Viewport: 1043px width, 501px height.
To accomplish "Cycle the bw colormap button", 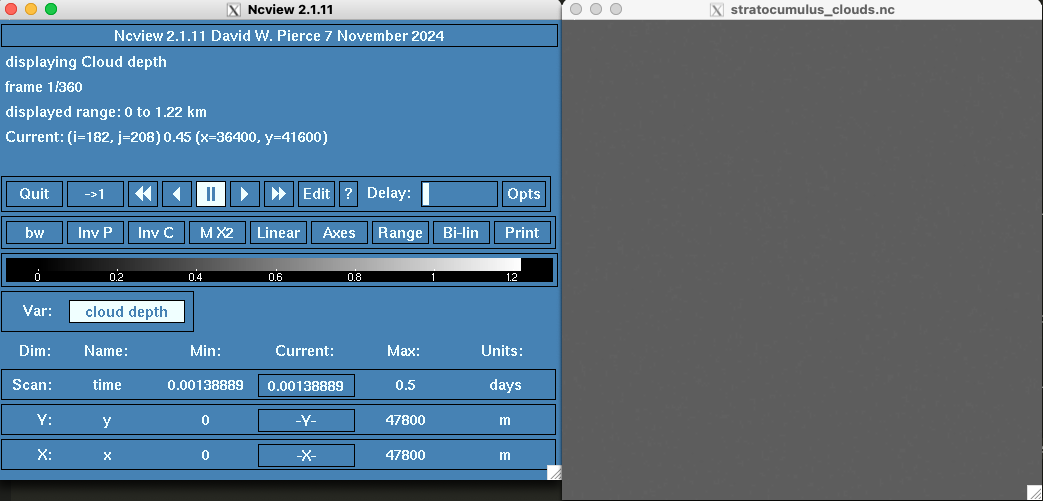I will pyautogui.click(x=35, y=233).
